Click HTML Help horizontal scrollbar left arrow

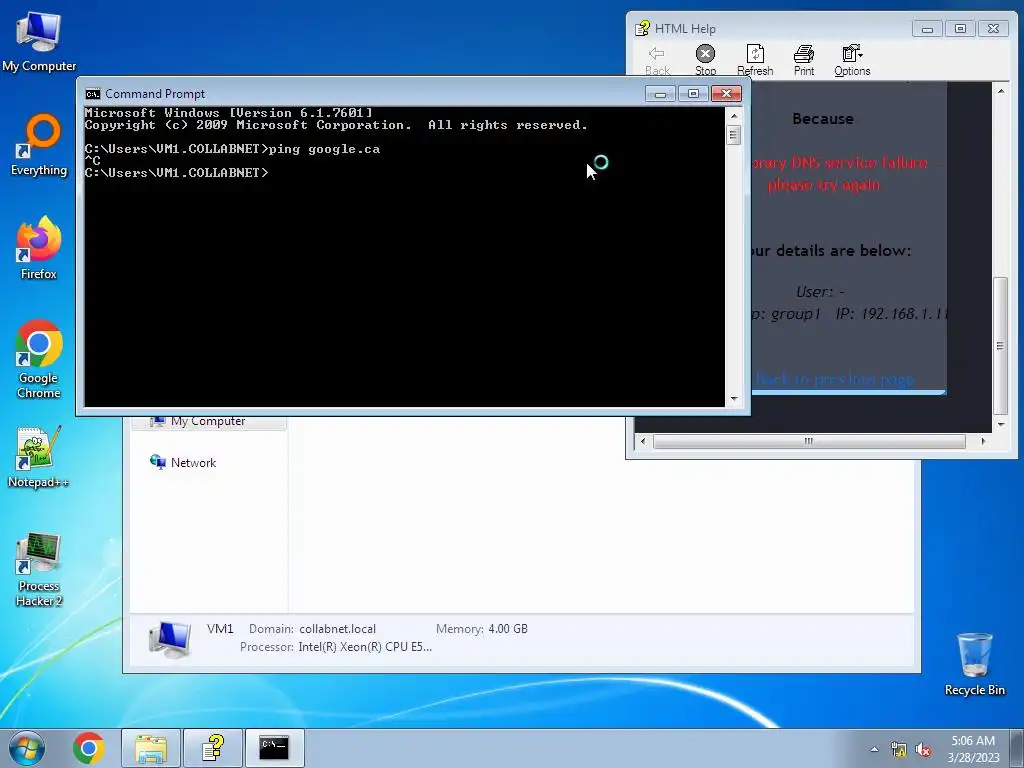click(643, 441)
